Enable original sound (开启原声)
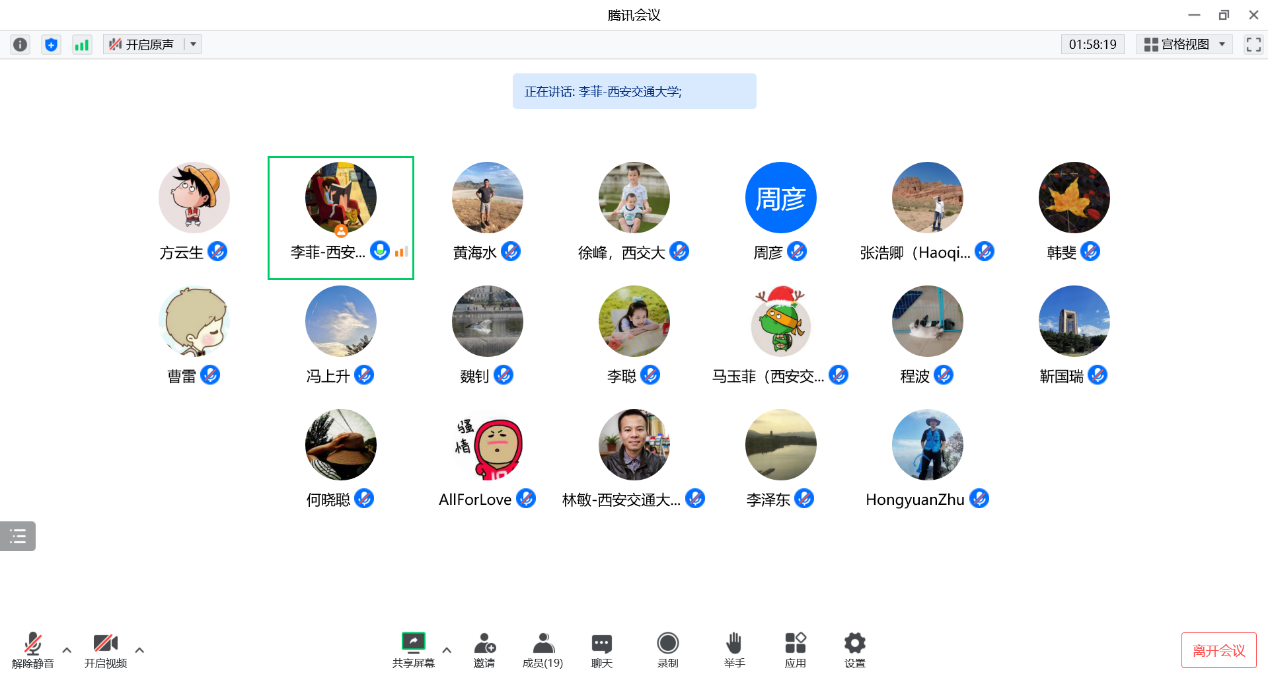This screenshot has width=1268, height=674. (143, 45)
